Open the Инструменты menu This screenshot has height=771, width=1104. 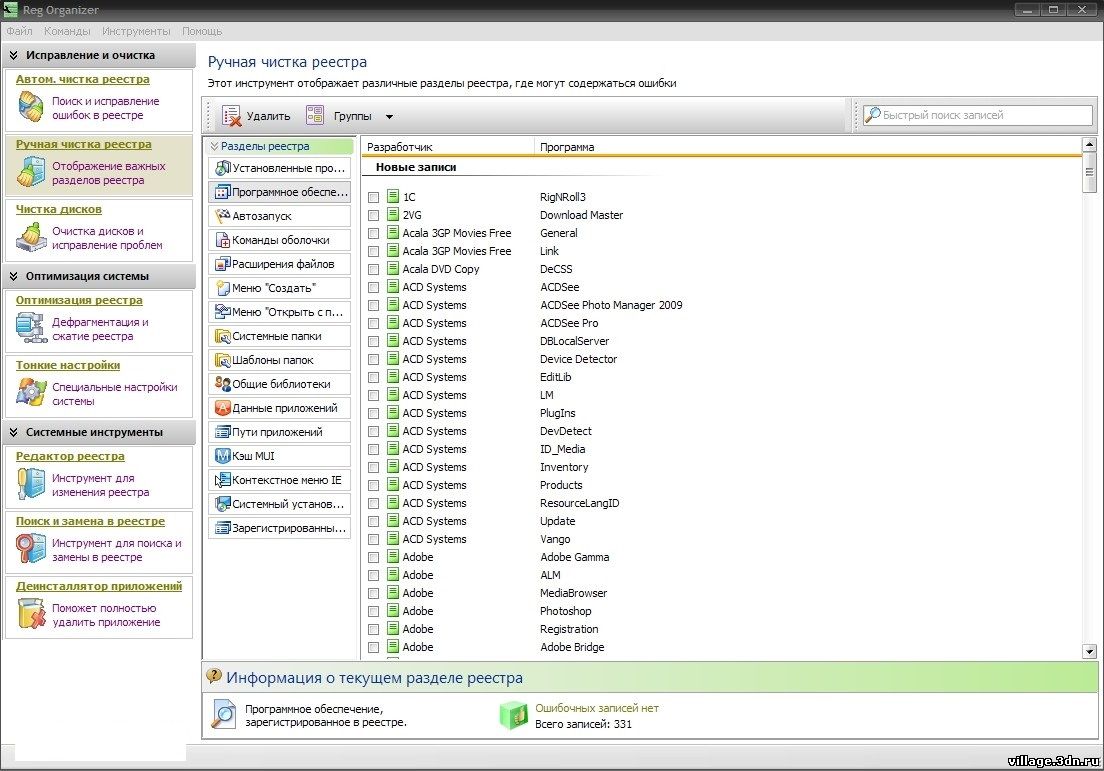coord(136,31)
